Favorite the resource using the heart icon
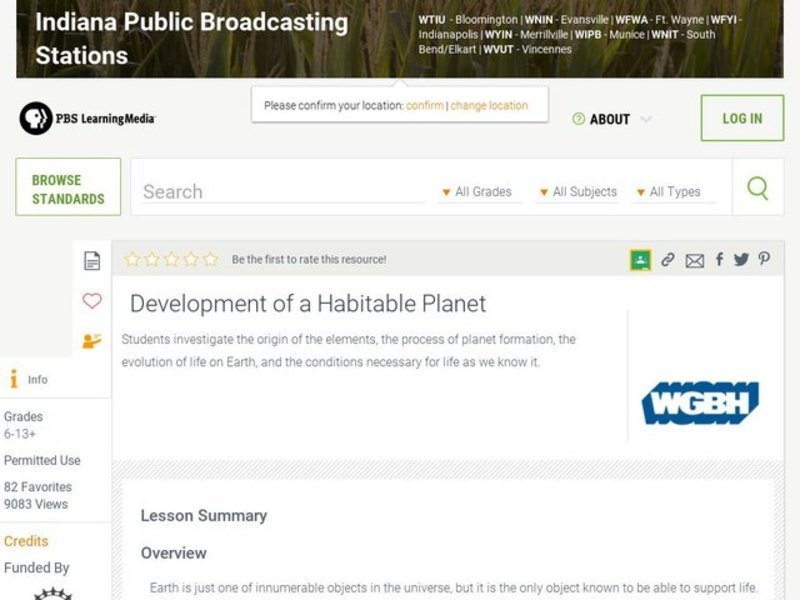Screen dimensions: 800x600 (92, 301)
